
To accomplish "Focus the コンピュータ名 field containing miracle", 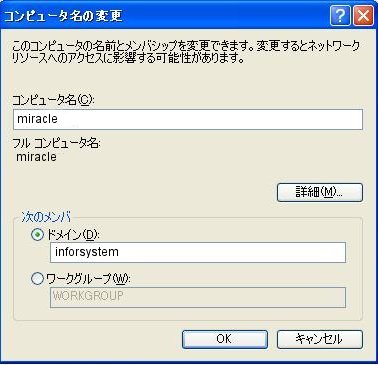I will coord(188,119).
